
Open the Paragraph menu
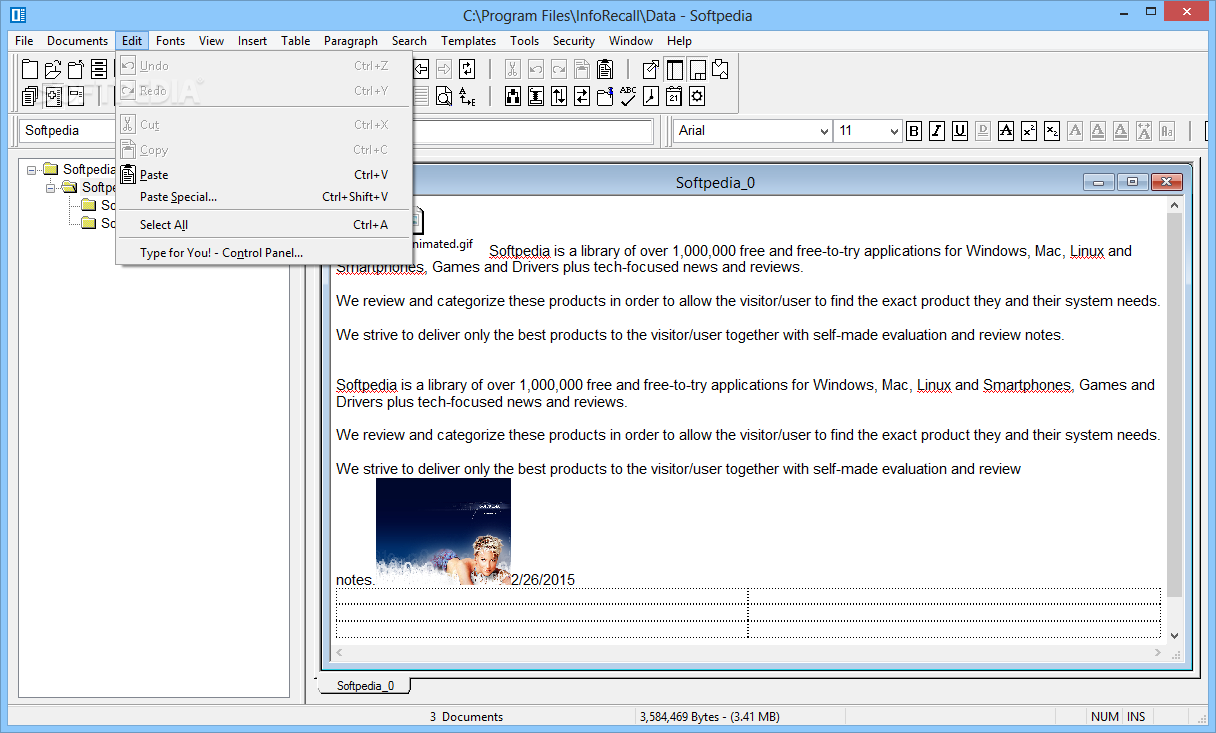click(x=351, y=41)
